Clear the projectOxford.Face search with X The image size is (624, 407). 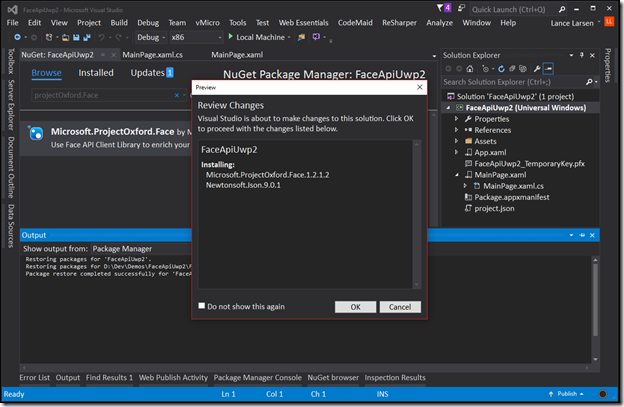(177, 95)
